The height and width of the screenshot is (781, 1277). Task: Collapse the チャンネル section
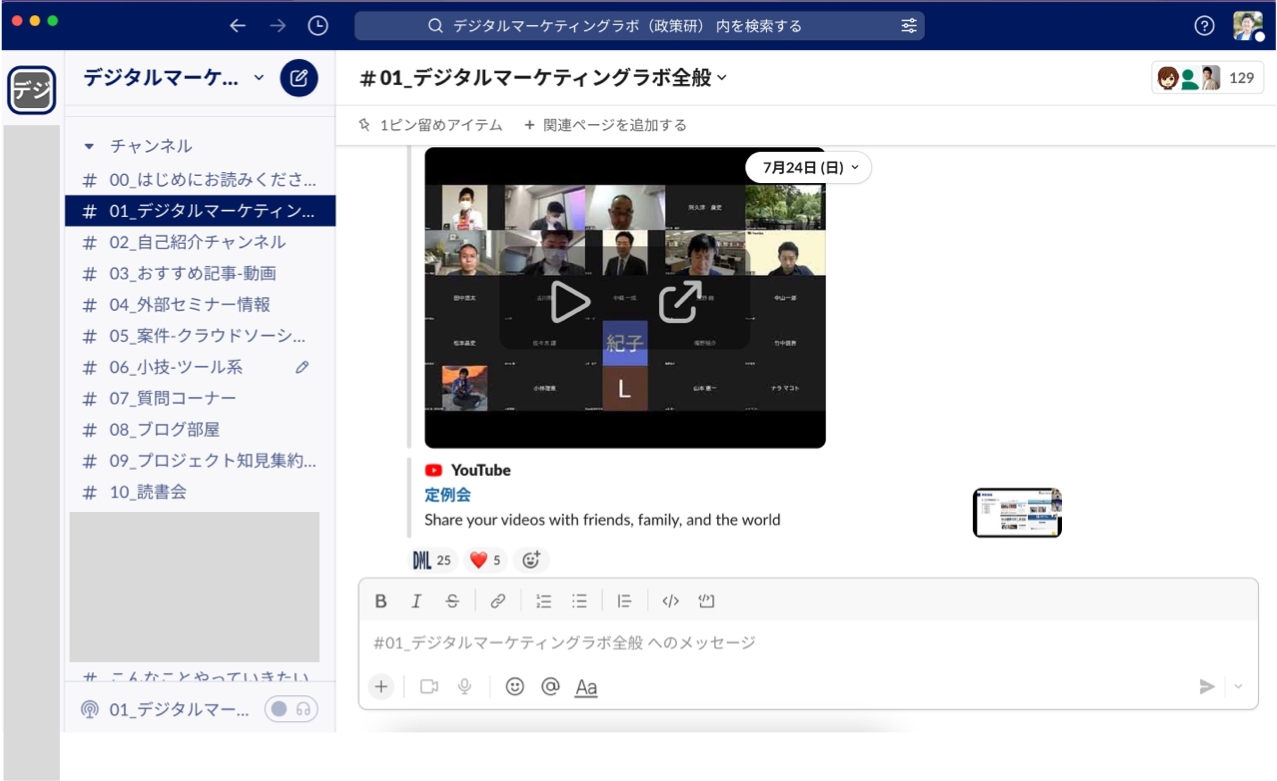point(89,146)
